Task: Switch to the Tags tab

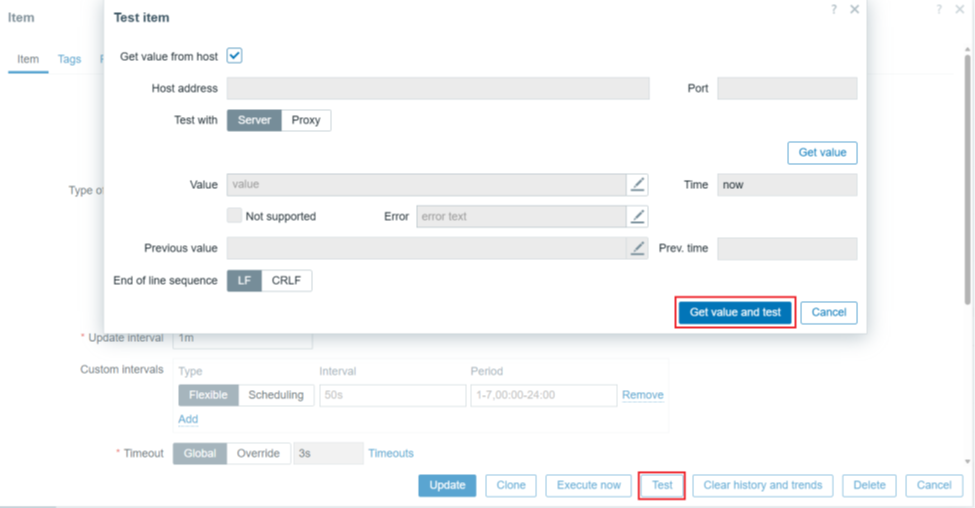Action: coord(69,59)
